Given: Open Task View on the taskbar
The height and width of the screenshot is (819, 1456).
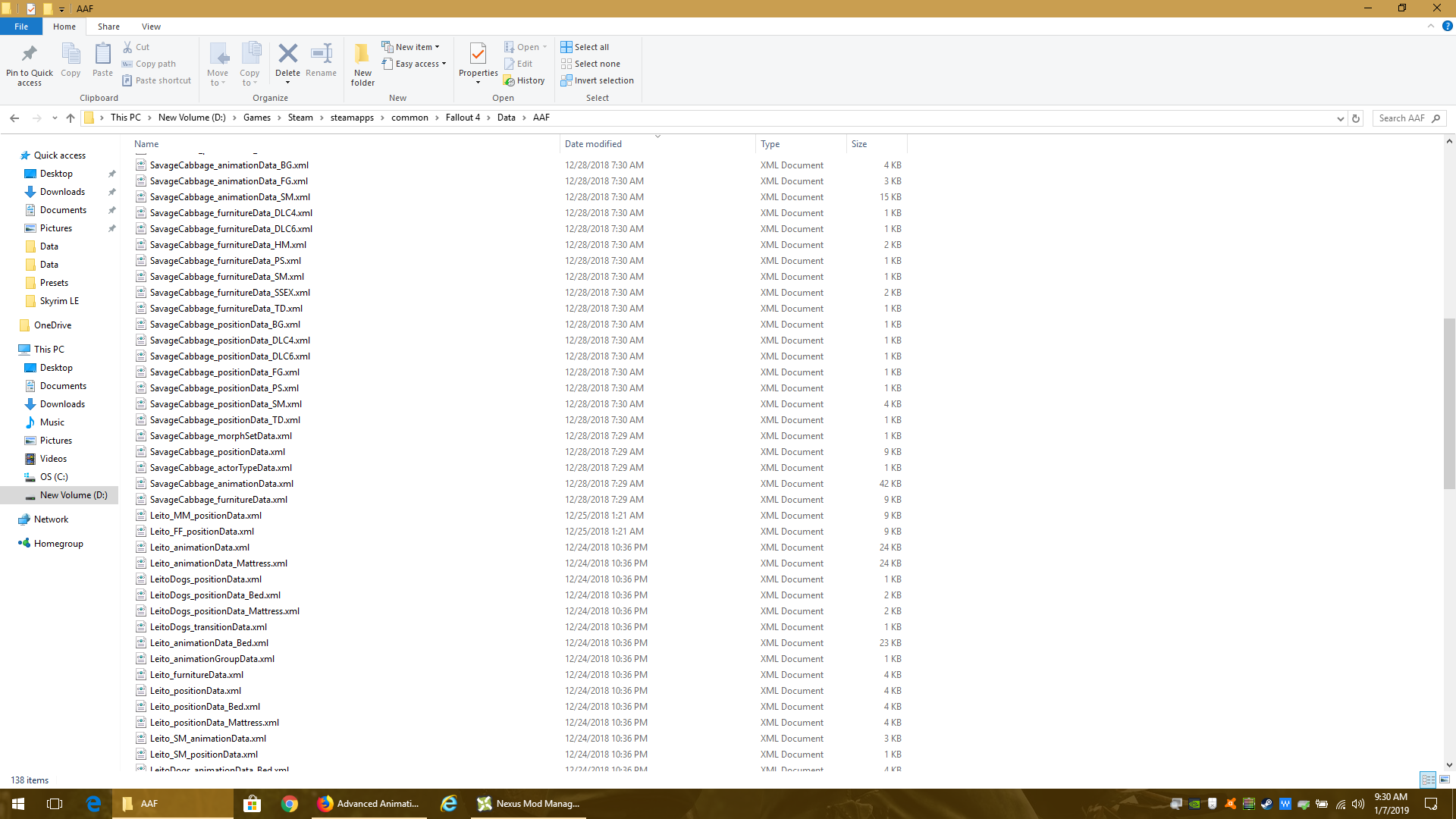Looking at the screenshot, I should [55, 804].
